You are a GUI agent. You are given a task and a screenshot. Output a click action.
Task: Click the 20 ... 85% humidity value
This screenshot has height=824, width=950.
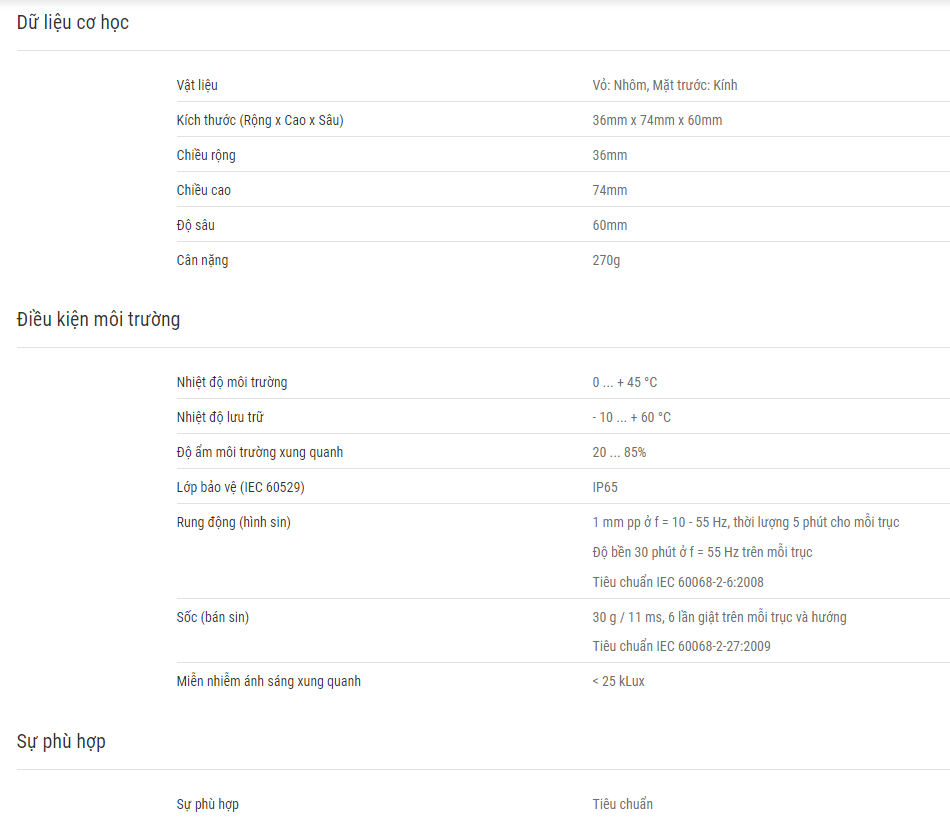619,453
